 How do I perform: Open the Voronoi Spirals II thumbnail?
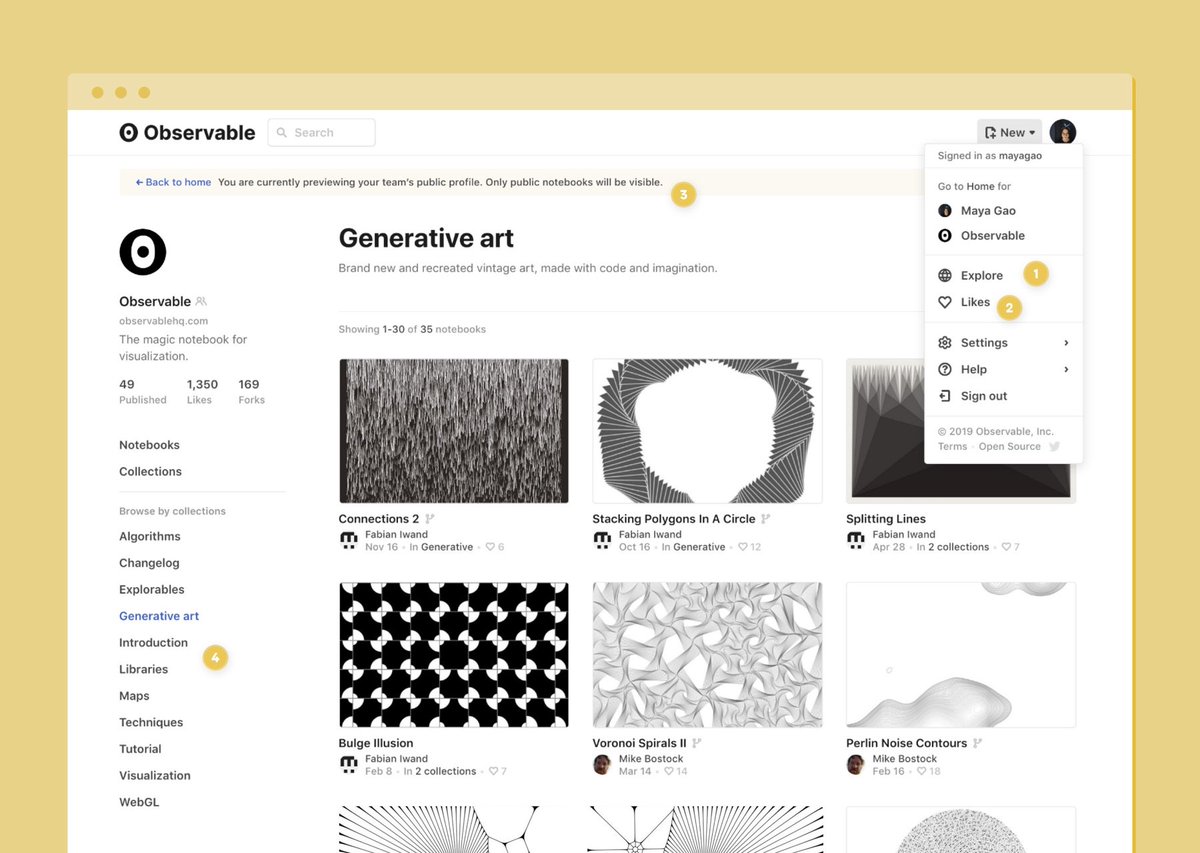click(x=707, y=655)
